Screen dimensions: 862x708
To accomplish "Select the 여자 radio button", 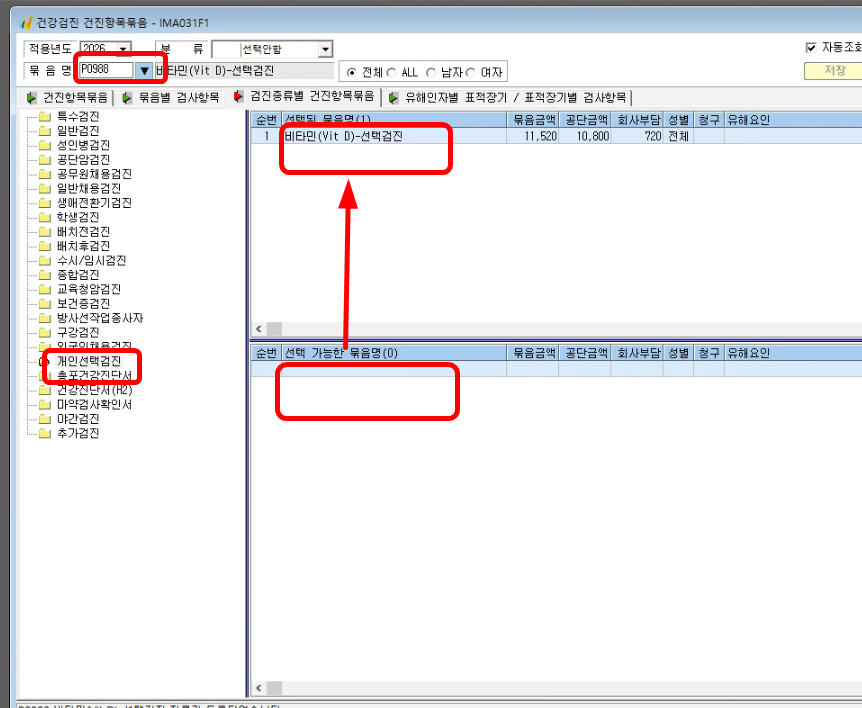I will click(471, 73).
